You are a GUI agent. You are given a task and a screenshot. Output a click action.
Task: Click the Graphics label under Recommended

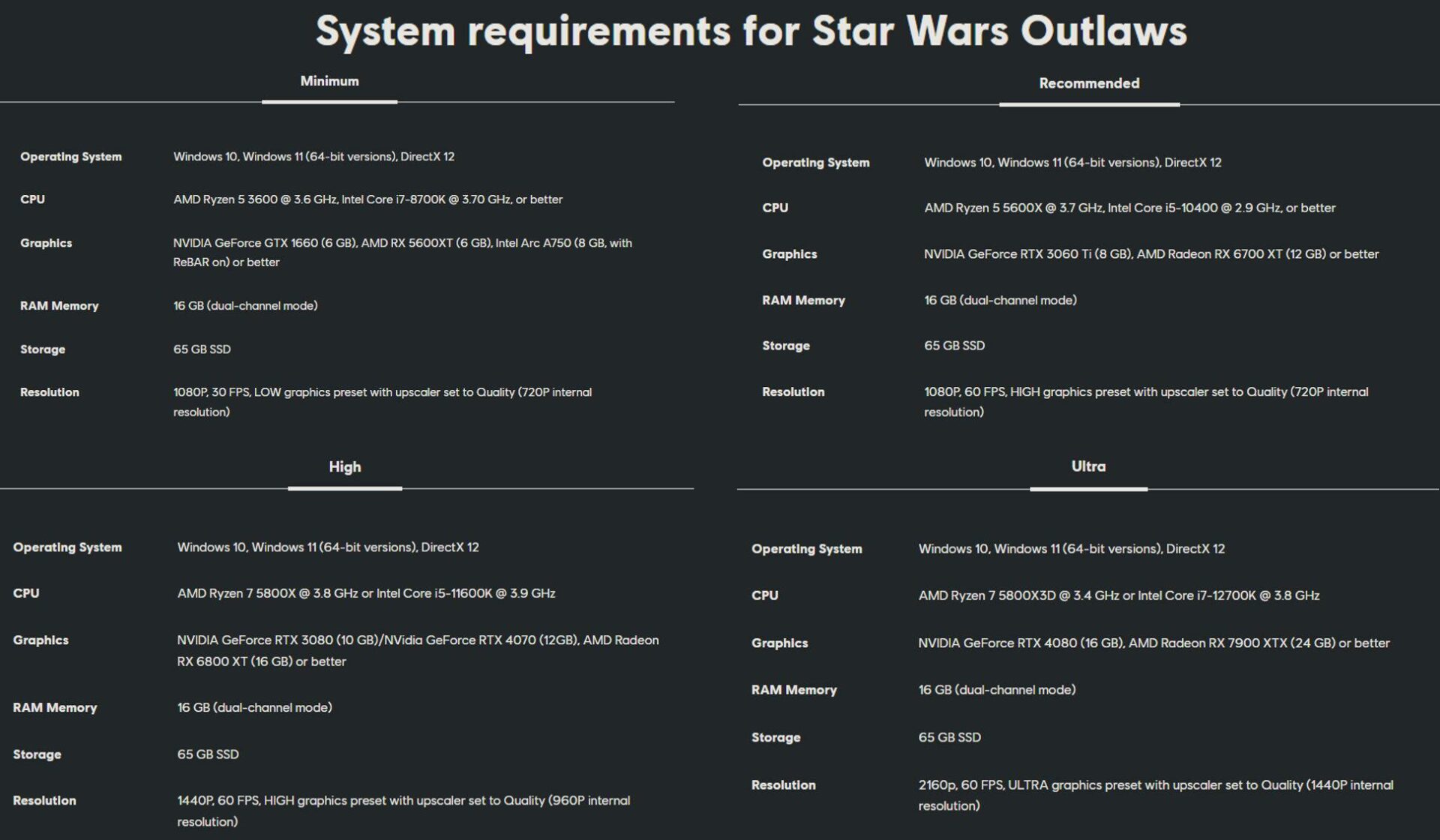pos(789,253)
